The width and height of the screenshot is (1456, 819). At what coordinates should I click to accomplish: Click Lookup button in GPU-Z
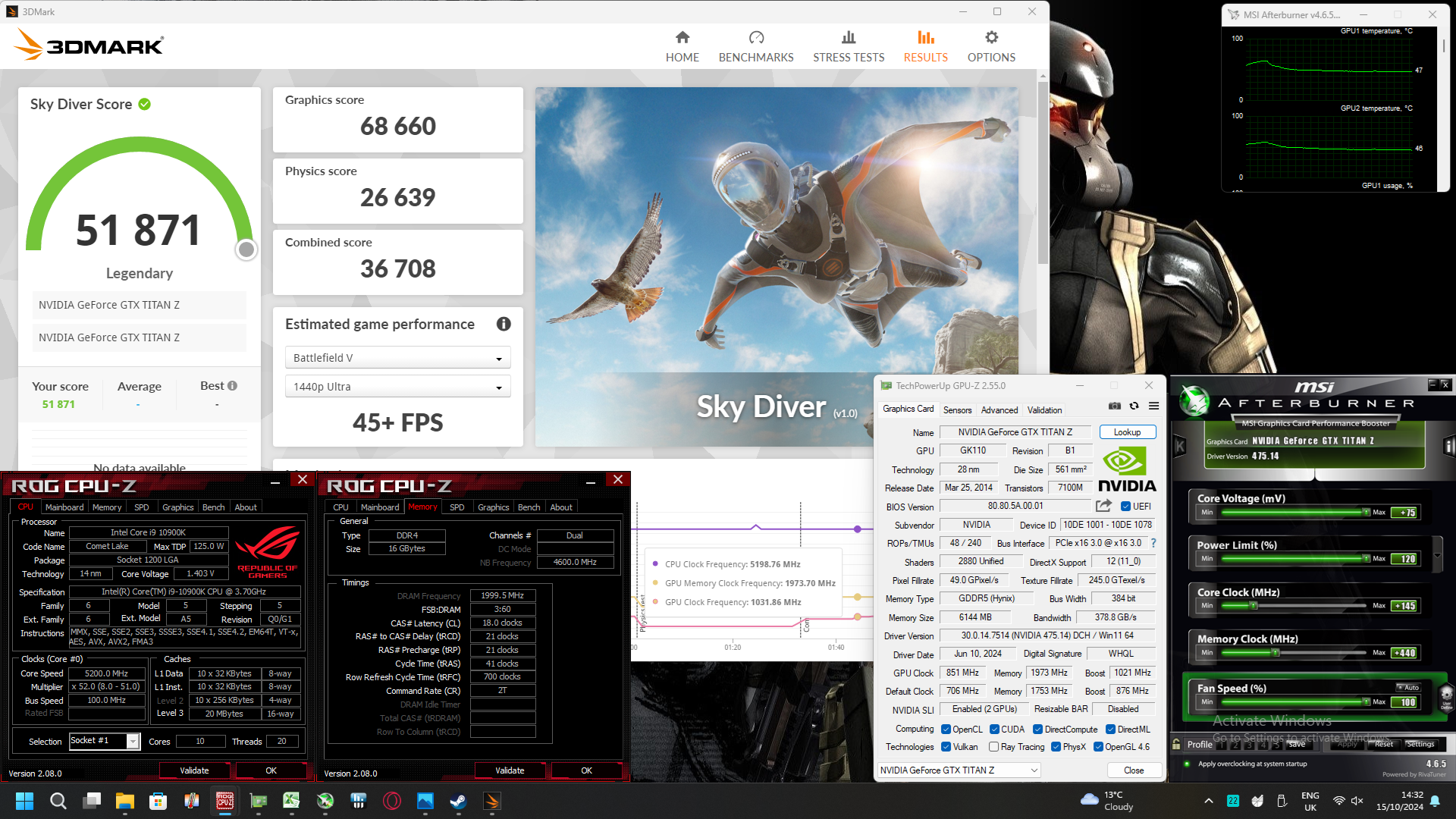point(1127,432)
